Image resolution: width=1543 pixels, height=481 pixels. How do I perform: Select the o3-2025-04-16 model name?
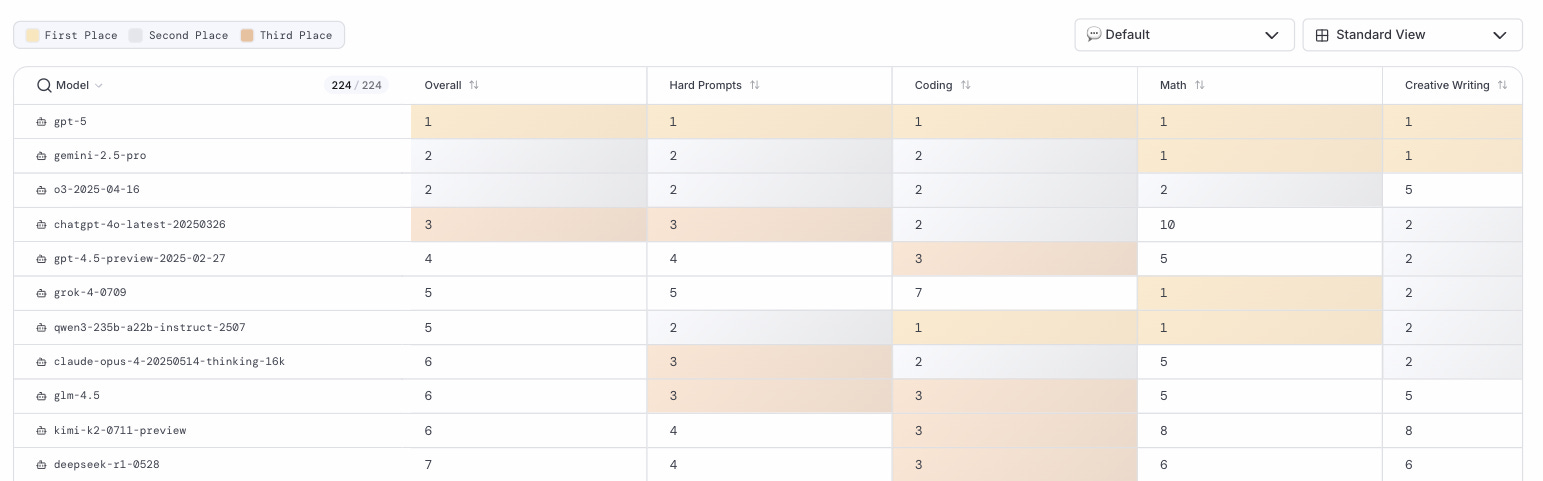[97, 190]
